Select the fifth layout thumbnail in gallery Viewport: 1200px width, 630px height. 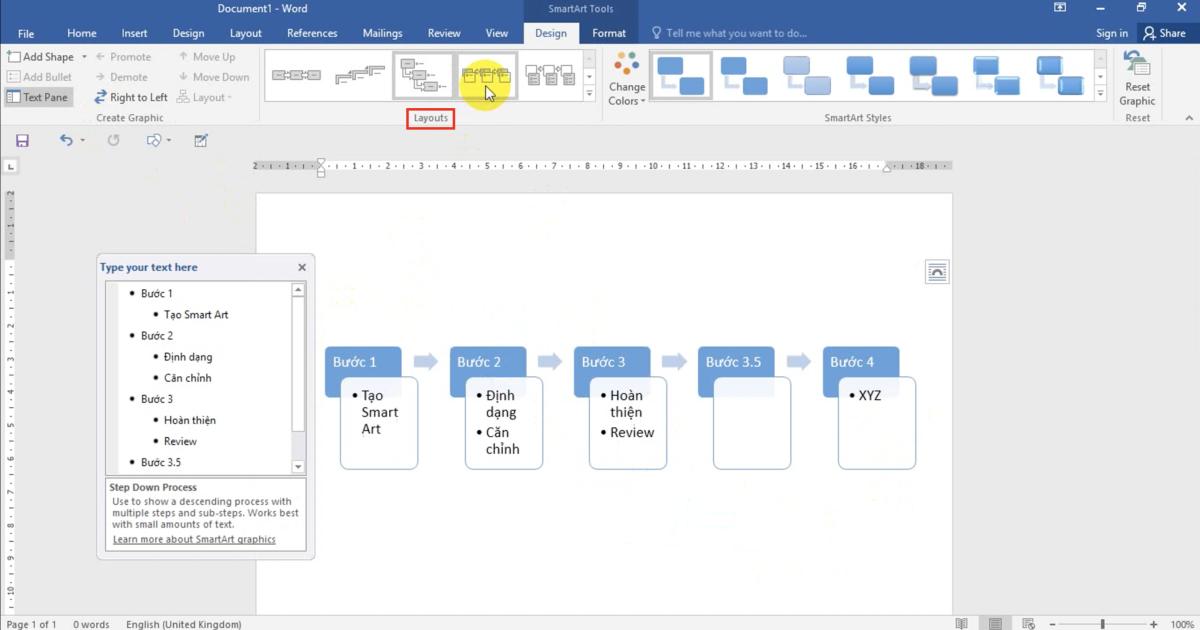pyautogui.click(x=550, y=76)
